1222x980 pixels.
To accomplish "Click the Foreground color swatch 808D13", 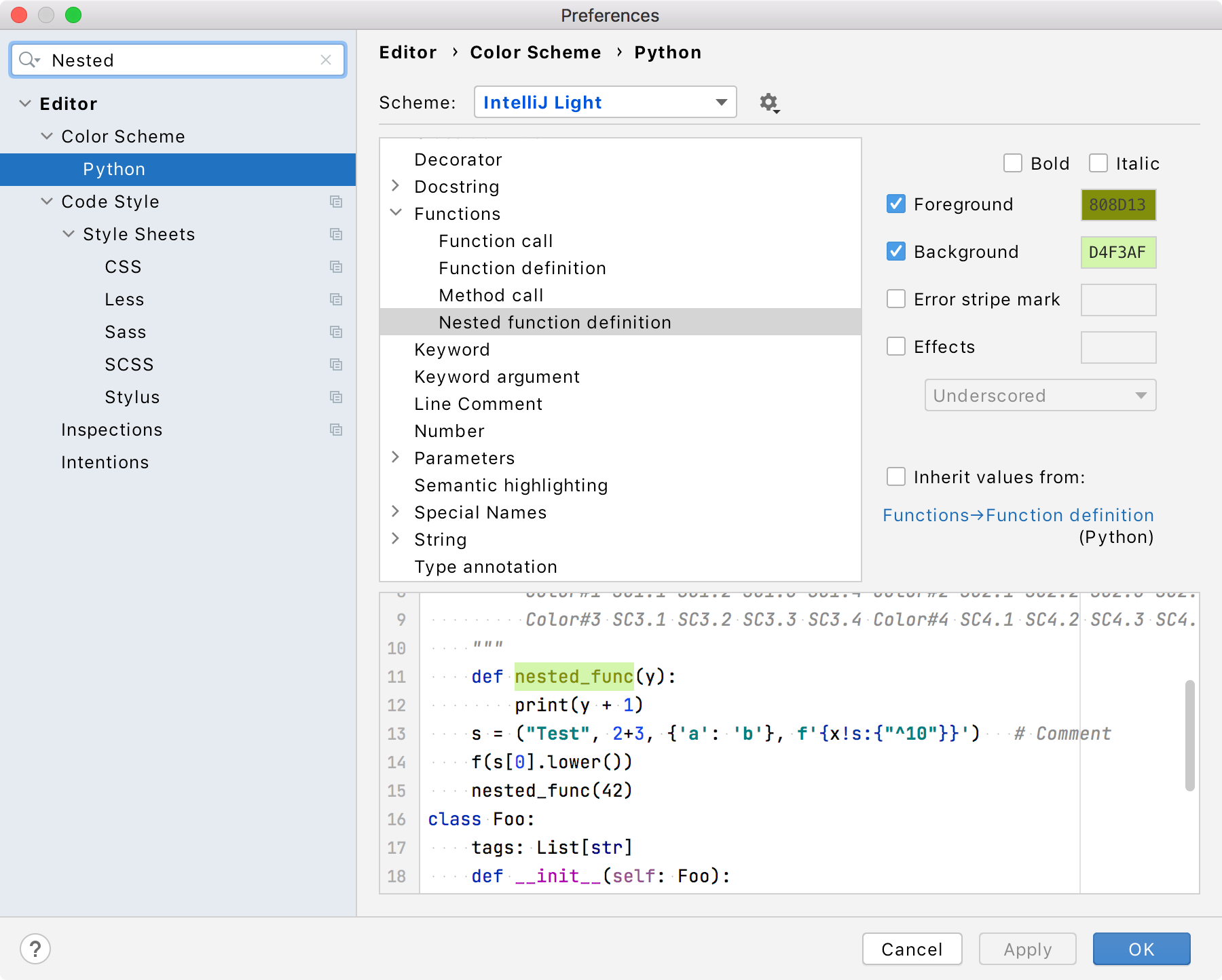I will [x=1118, y=204].
